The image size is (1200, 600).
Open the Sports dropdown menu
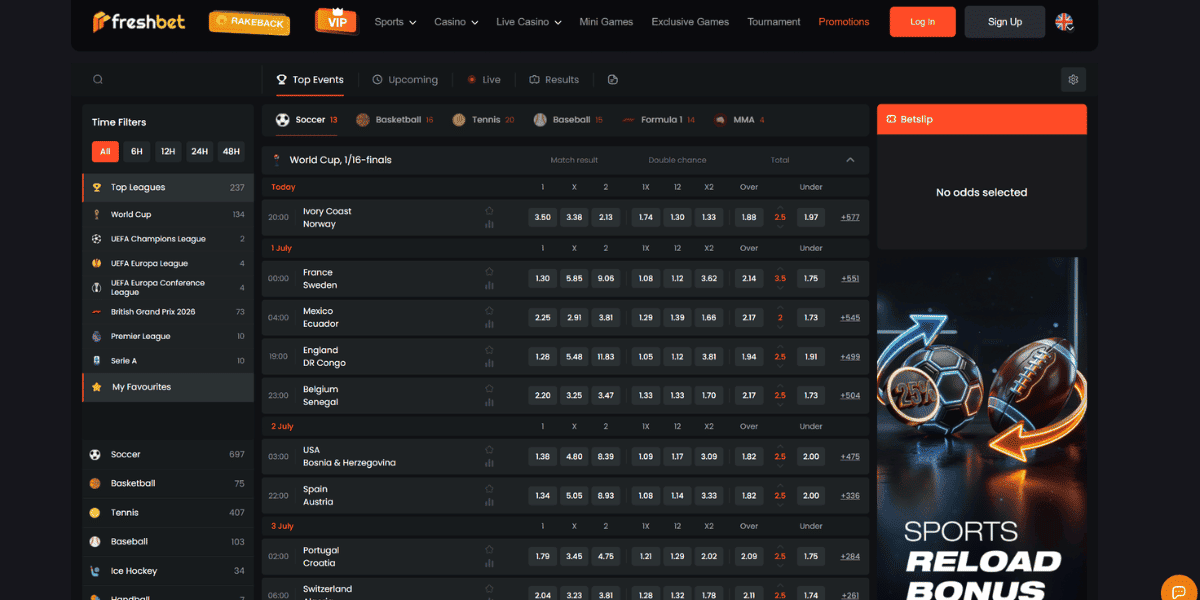395,22
